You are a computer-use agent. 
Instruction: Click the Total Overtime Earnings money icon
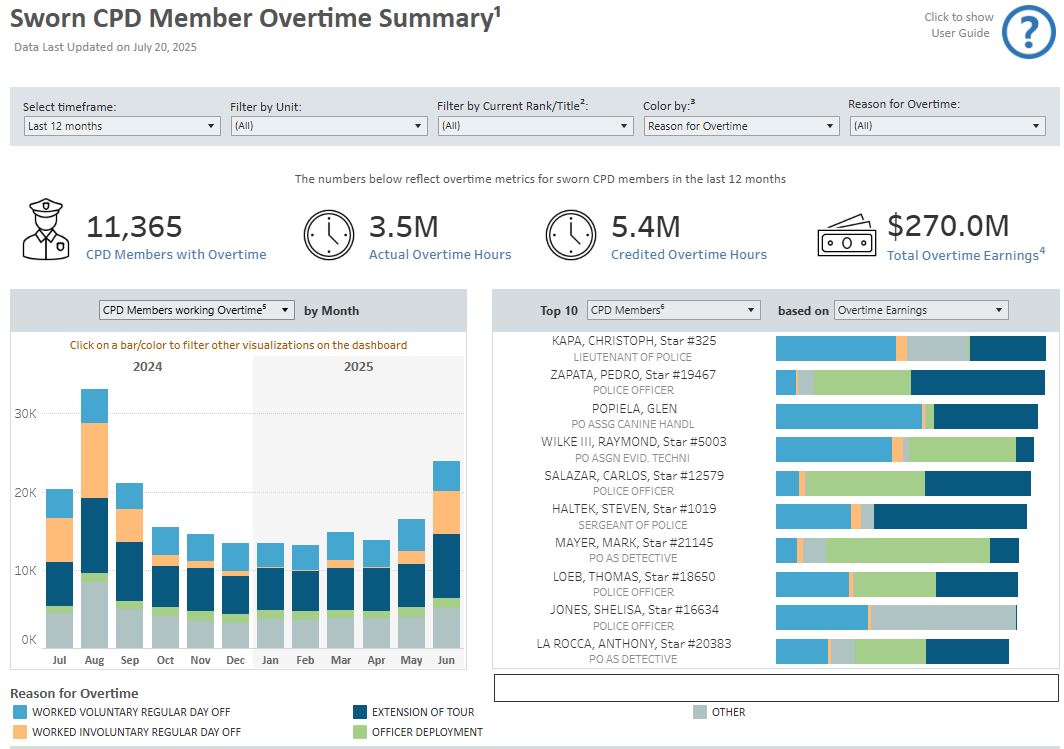pyautogui.click(x=846, y=235)
